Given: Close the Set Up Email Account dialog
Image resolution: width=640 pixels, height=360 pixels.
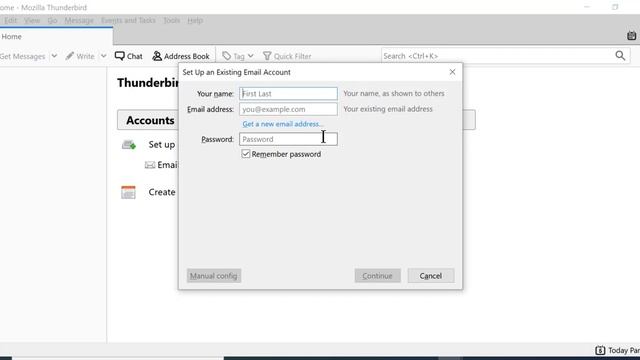Looking at the screenshot, I should [x=452, y=72].
